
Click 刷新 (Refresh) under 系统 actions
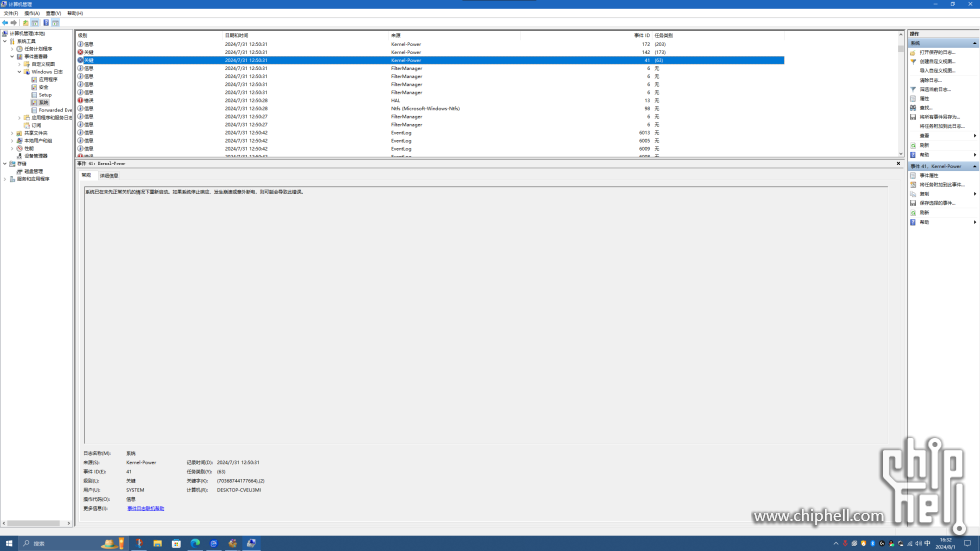click(x=924, y=145)
